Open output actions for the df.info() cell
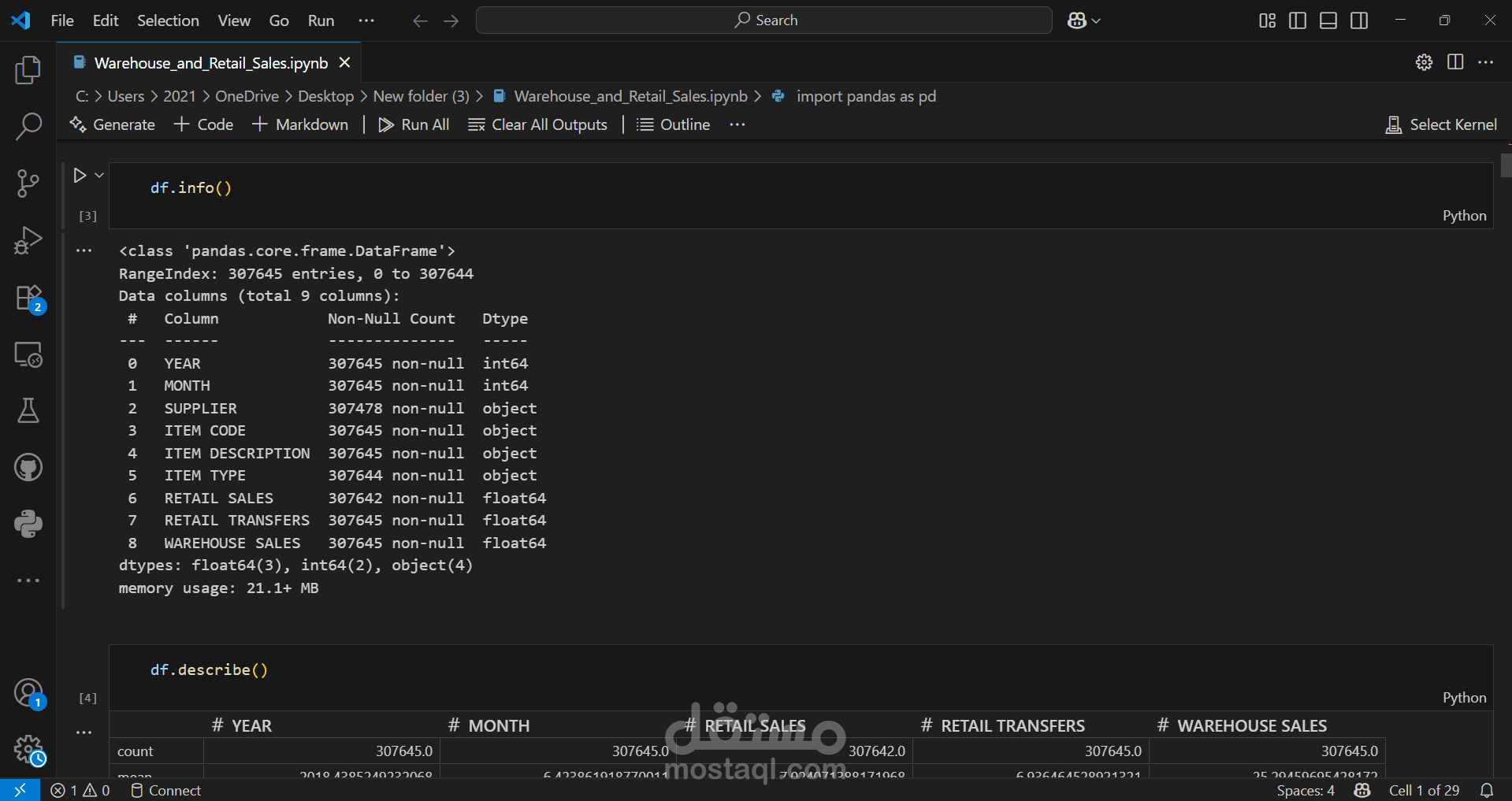1512x801 pixels. pyautogui.click(x=84, y=250)
